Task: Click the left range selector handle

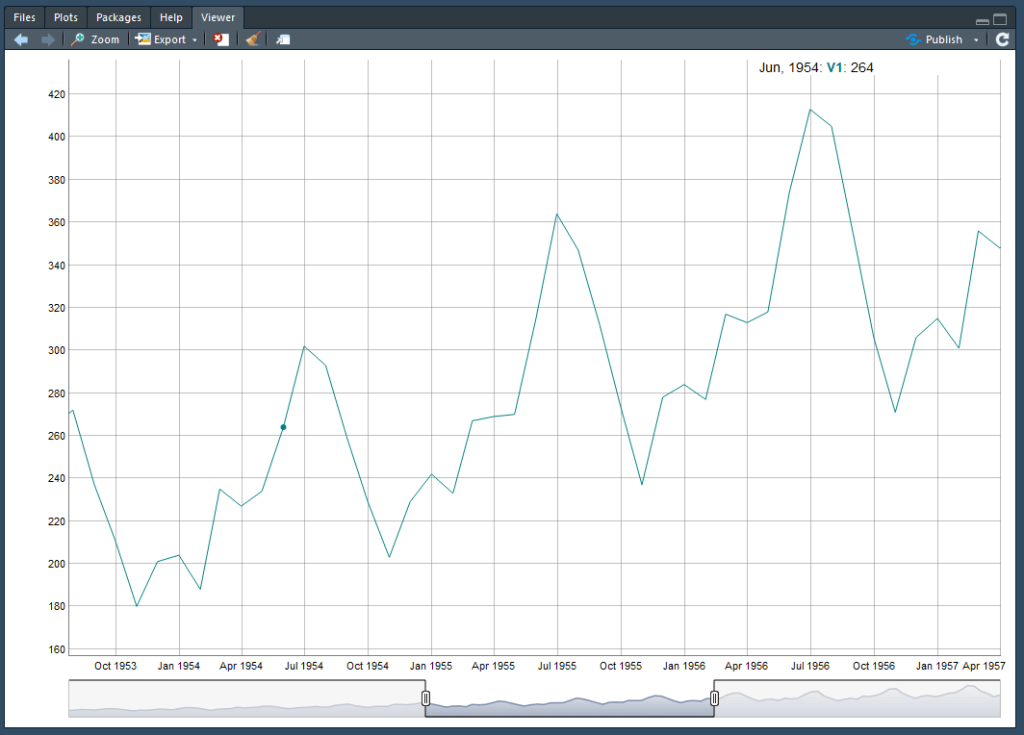Action: 424,698
